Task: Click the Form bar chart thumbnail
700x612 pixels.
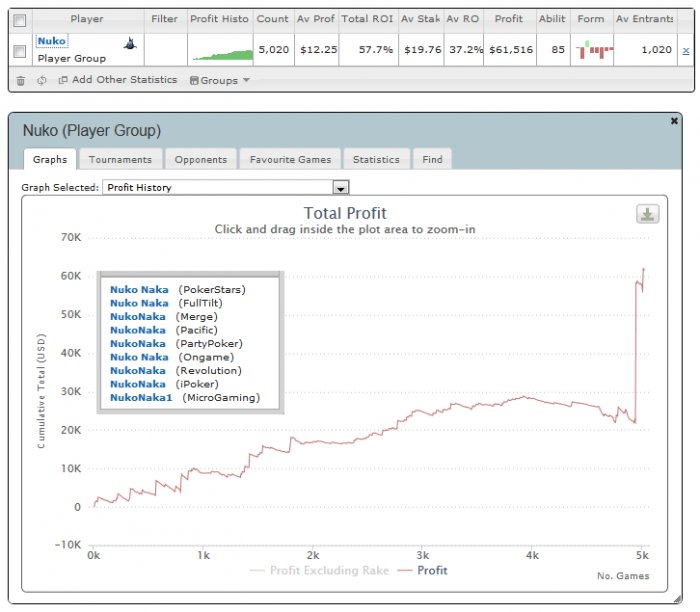Action: pyautogui.click(x=594, y=50)
